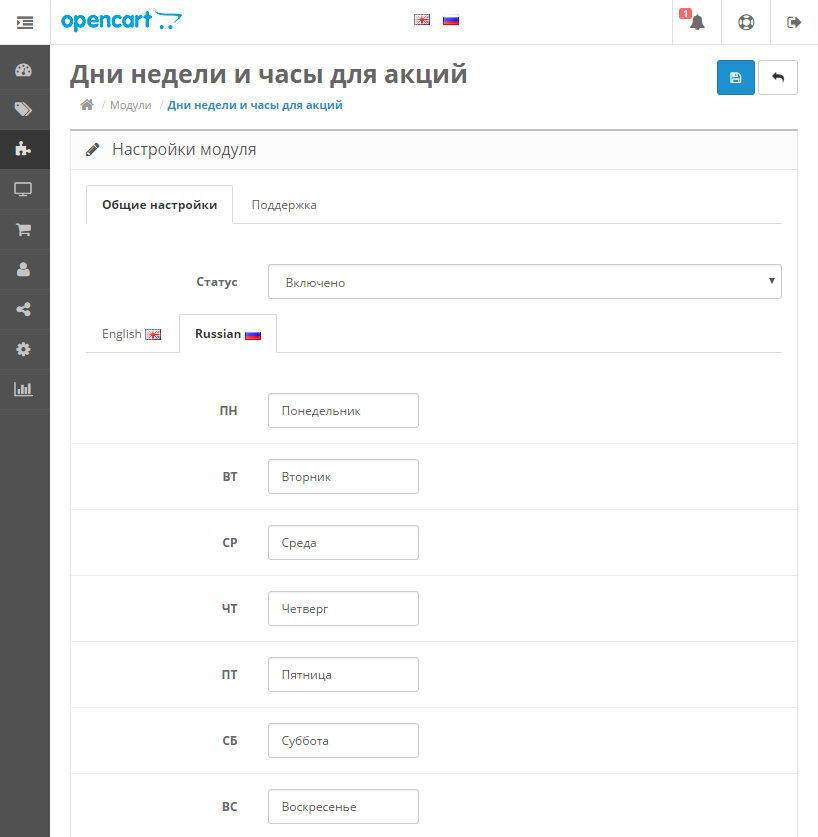
Task: Open the Customers user icon in sidebar
Action: 24,269
